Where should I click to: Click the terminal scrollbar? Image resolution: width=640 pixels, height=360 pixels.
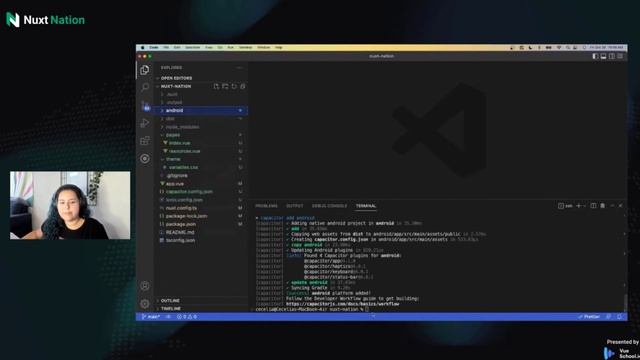(625, 302)
